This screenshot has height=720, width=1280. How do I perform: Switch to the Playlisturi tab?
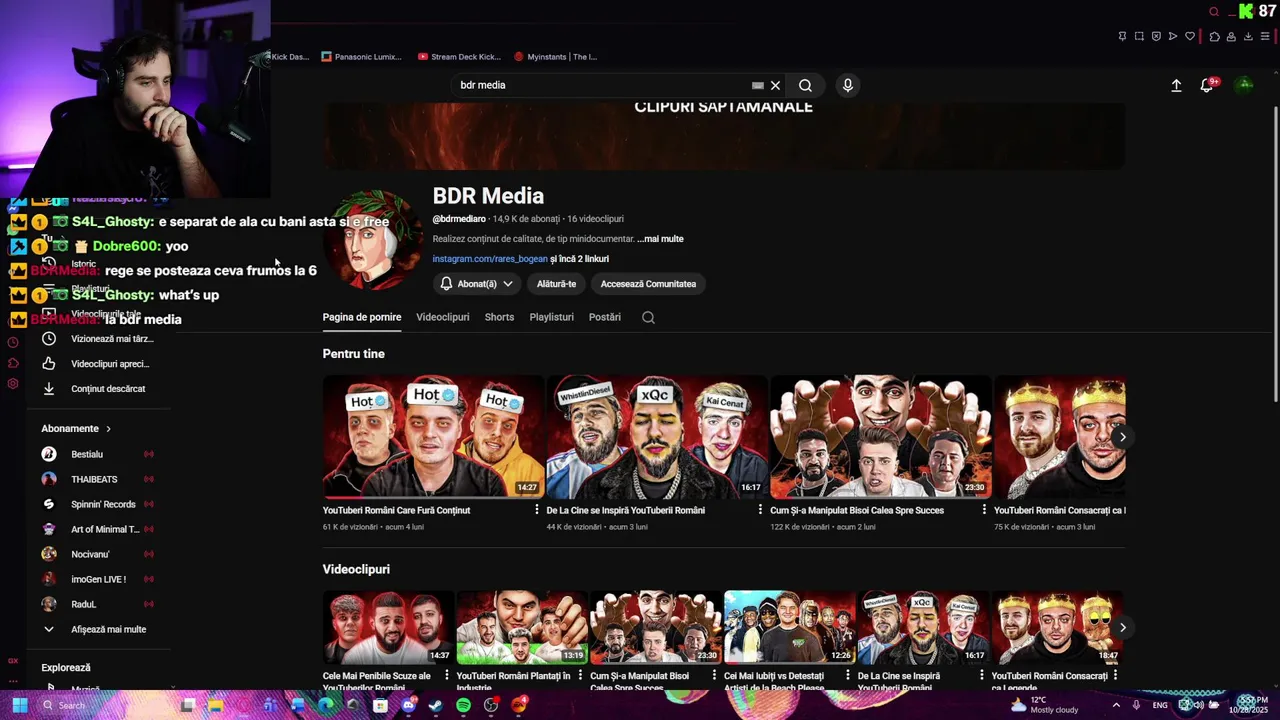551,317
